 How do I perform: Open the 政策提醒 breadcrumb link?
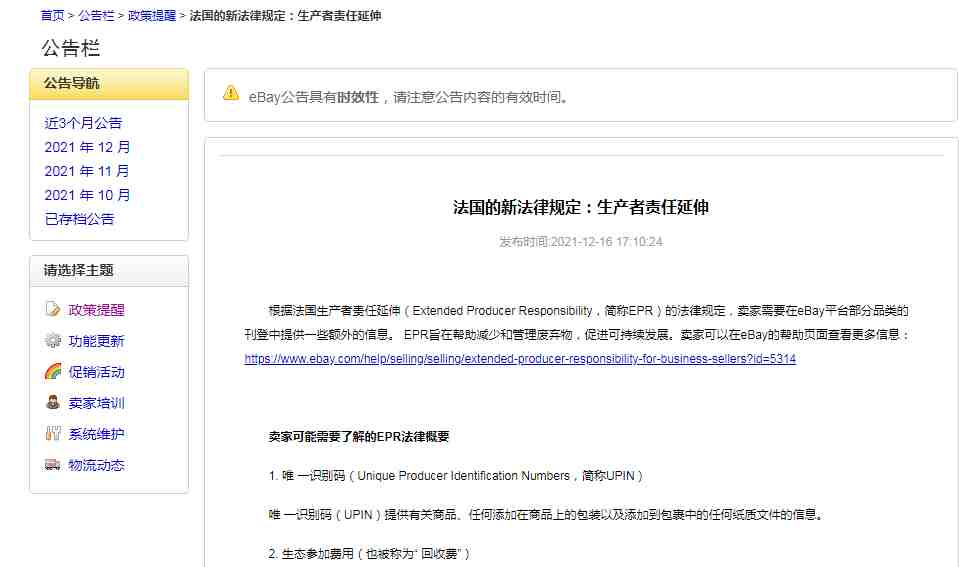[x=152, y=16]
